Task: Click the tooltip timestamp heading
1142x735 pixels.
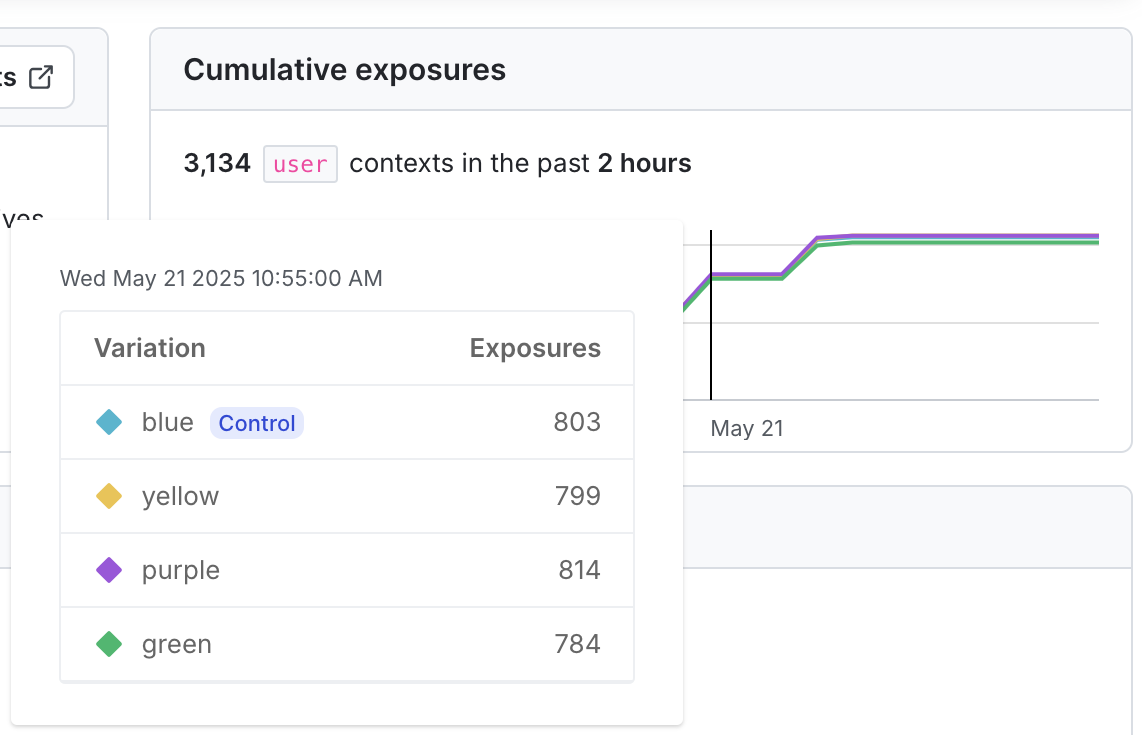Action: (220, 278)
